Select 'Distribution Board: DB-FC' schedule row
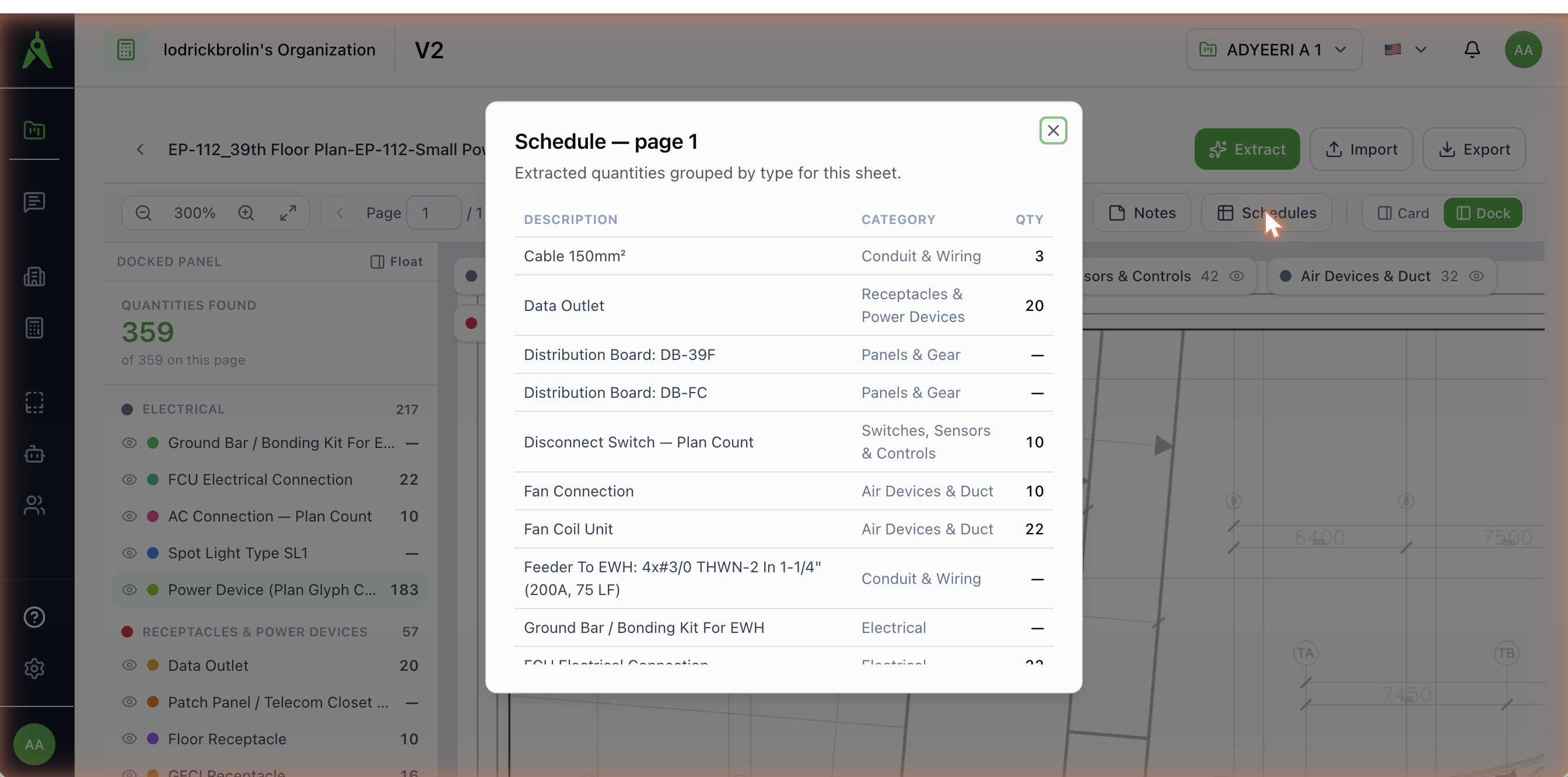 click(783, 392)
